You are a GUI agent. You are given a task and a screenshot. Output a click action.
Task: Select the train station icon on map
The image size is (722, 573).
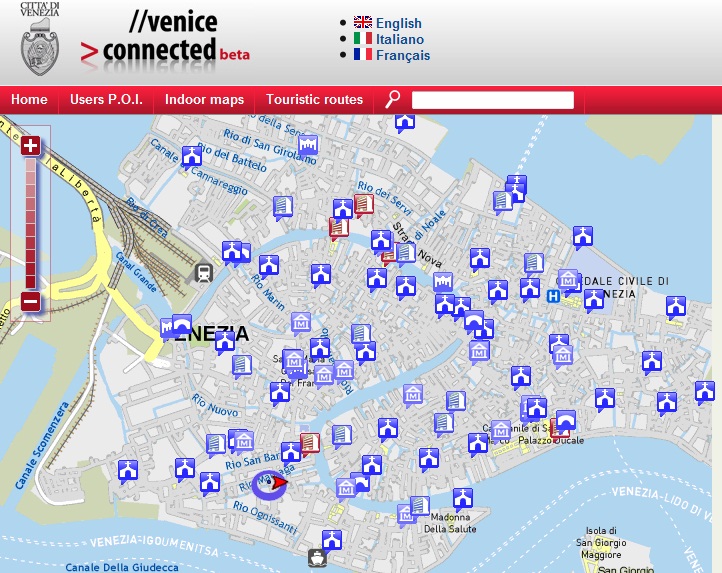[203, 273]
